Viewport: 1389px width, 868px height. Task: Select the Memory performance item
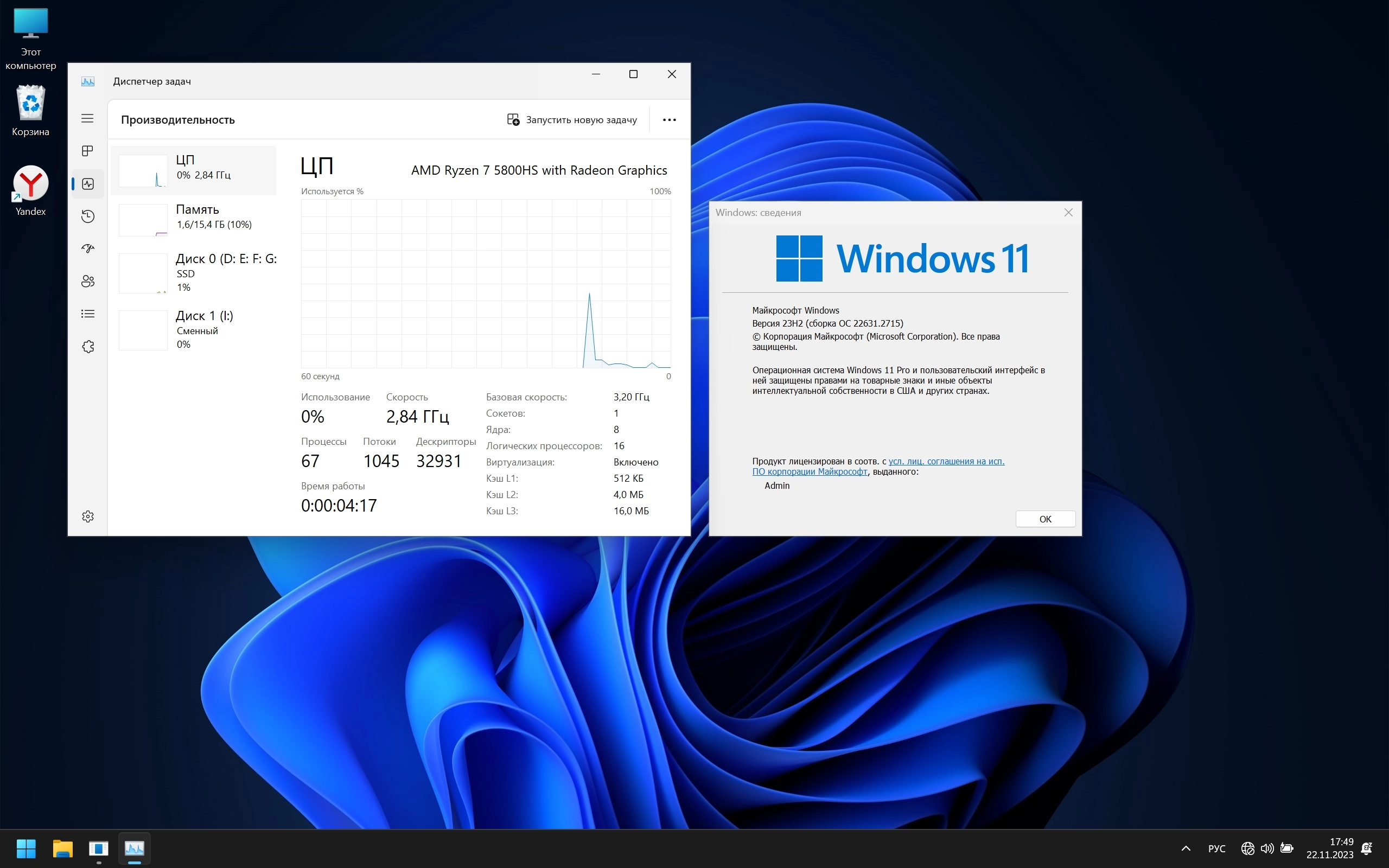pos(195,219)
